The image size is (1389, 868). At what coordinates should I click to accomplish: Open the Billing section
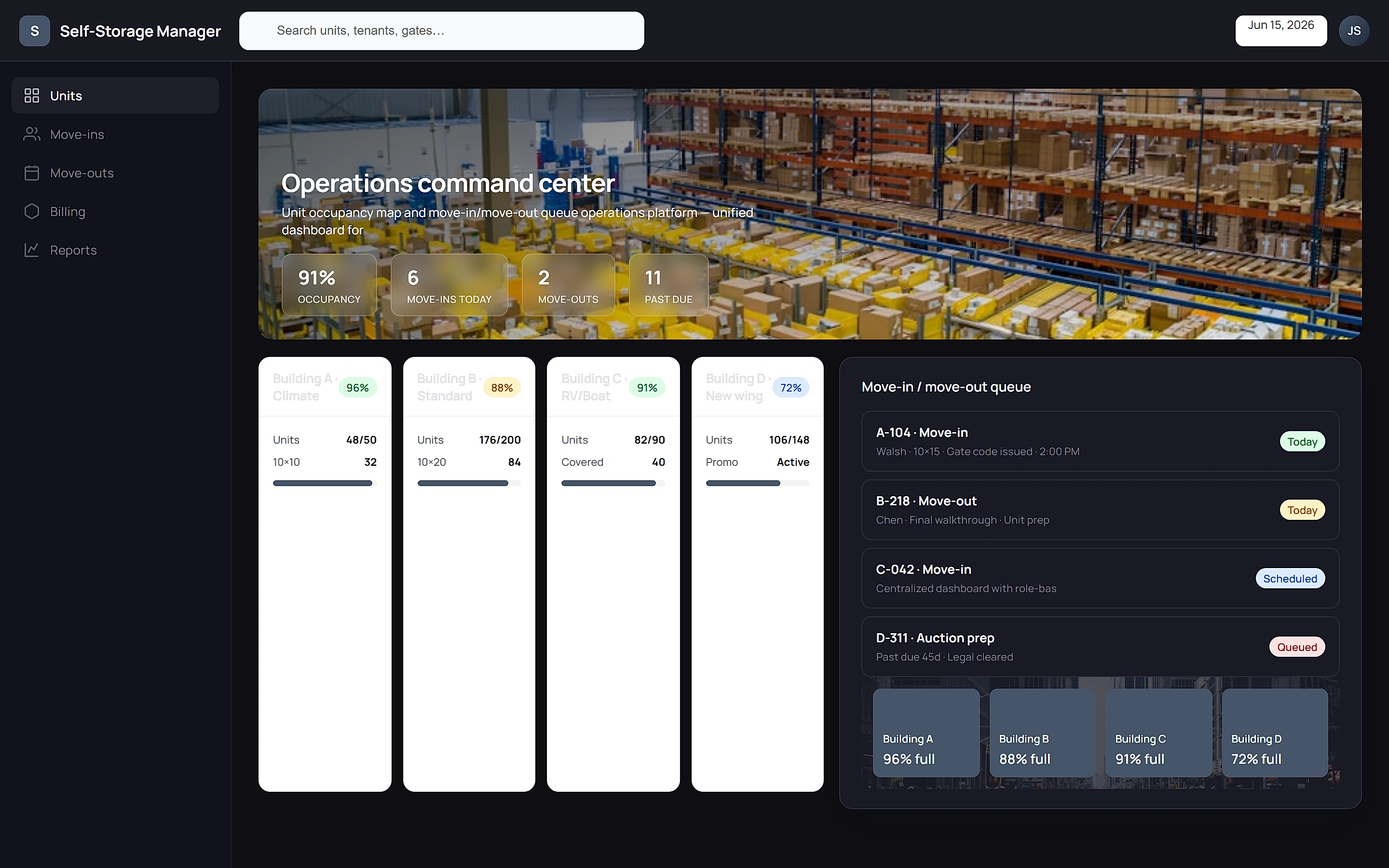click(115, 211)
